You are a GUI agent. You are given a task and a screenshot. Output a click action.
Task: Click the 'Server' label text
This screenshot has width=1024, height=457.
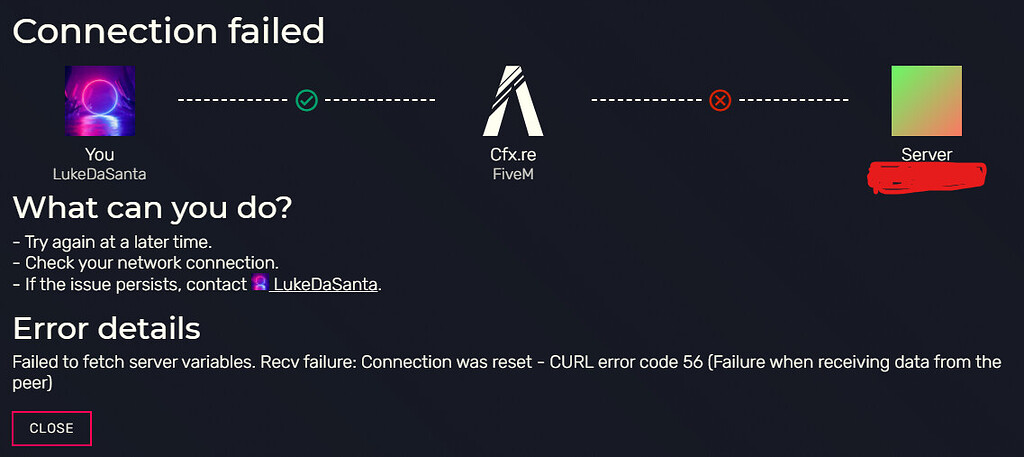(927, 155)
